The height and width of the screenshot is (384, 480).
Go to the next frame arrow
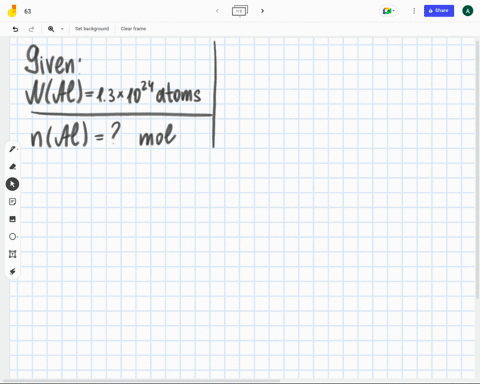tap(262, 11)
